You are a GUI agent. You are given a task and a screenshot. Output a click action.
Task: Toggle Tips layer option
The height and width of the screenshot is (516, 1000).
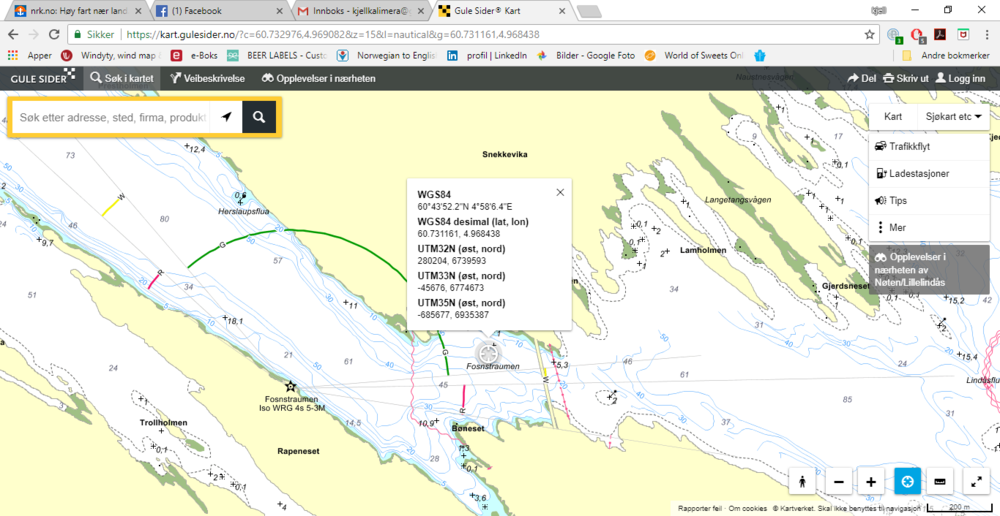[929, 200]
